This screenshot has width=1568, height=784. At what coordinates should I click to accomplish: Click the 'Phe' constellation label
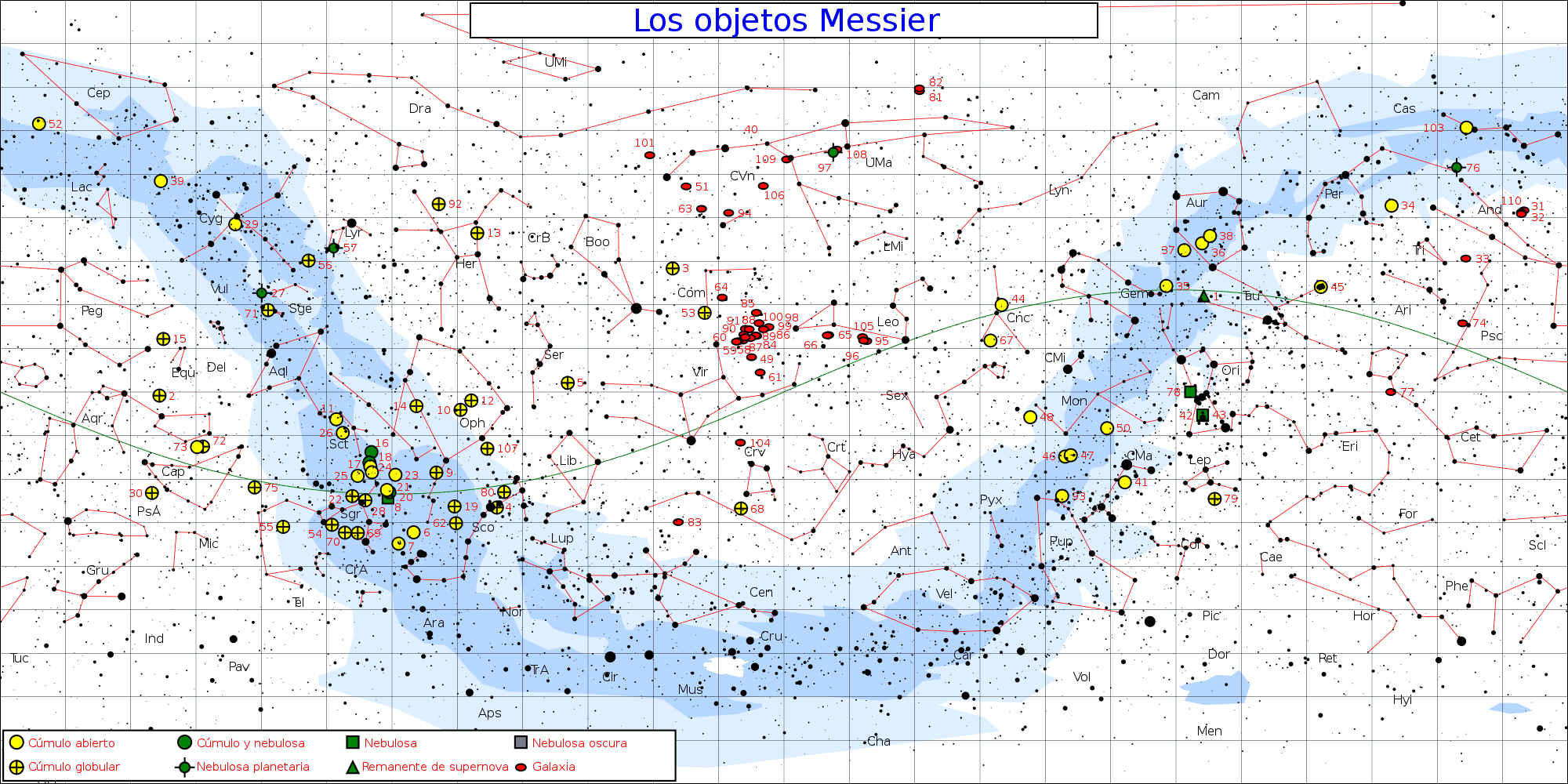click(1457, 586)
